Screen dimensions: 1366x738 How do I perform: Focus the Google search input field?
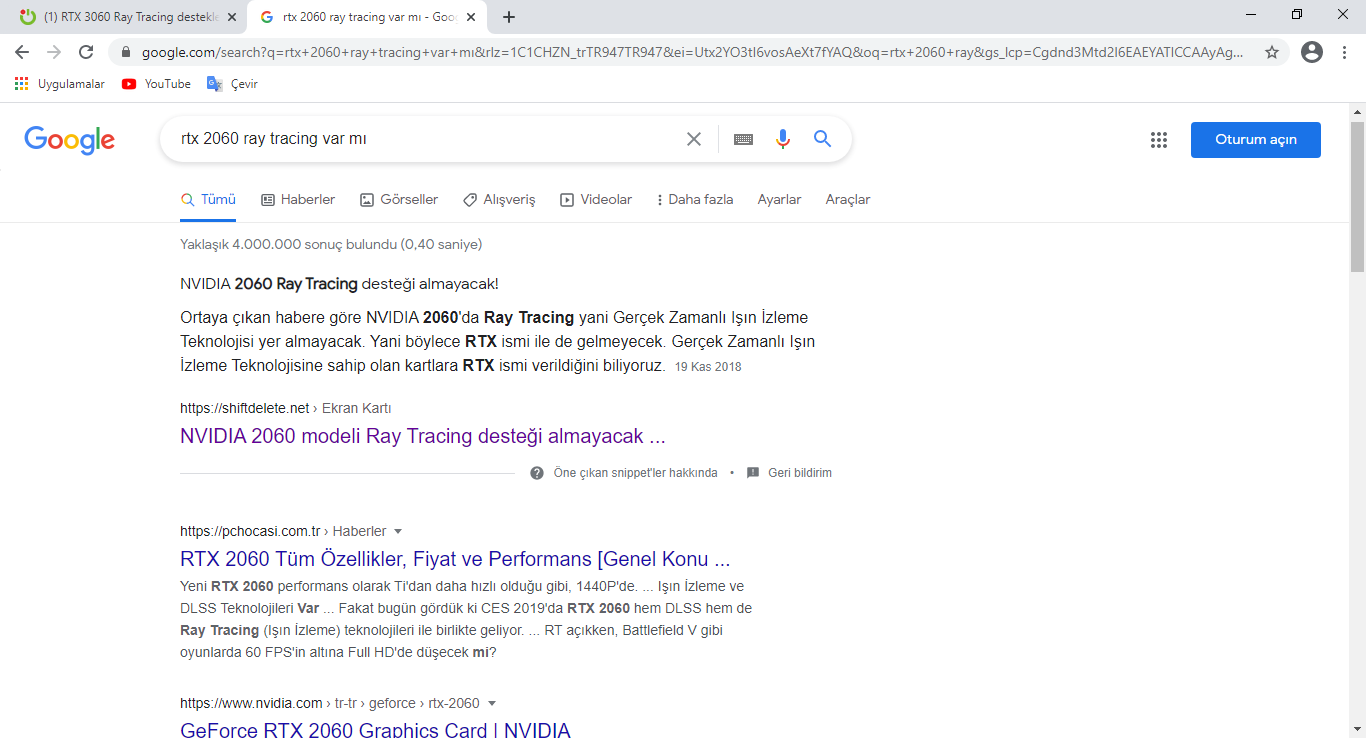tap(425, 139)
